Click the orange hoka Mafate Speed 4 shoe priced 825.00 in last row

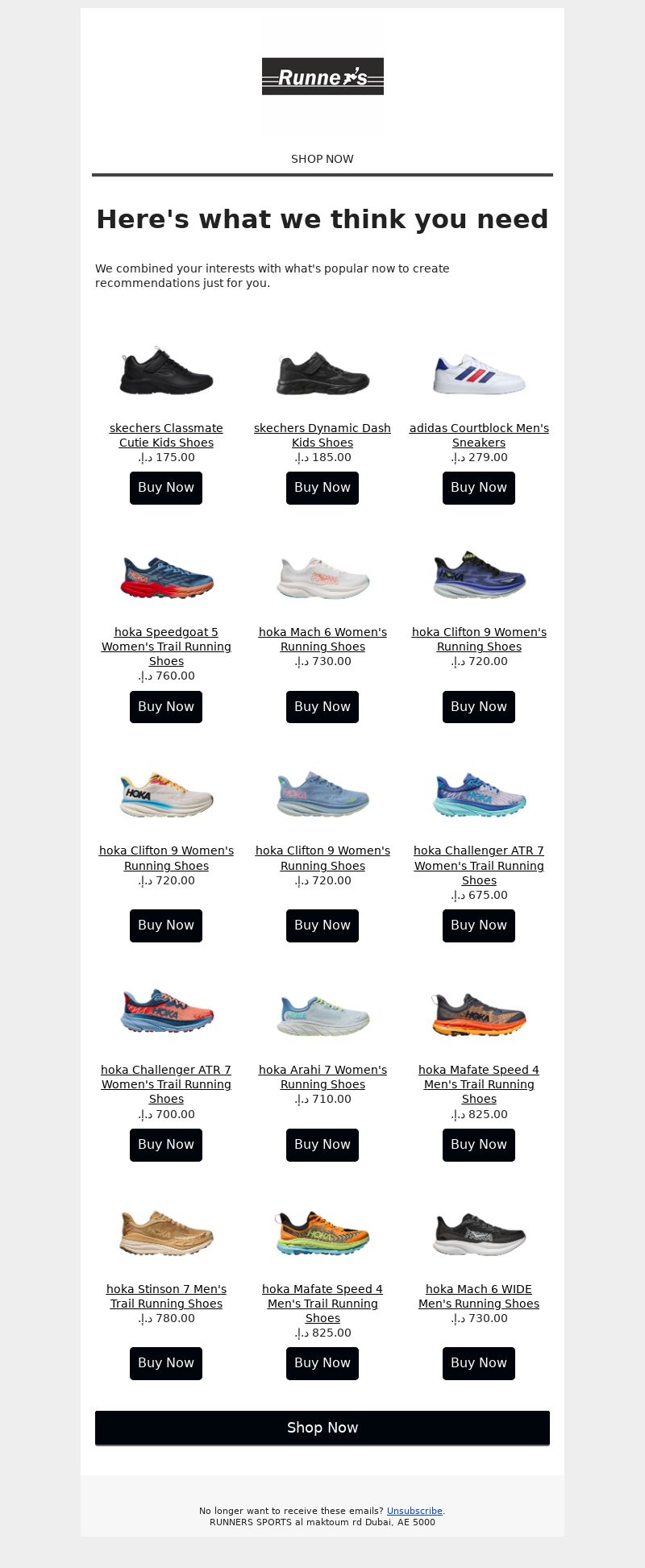322,1233
